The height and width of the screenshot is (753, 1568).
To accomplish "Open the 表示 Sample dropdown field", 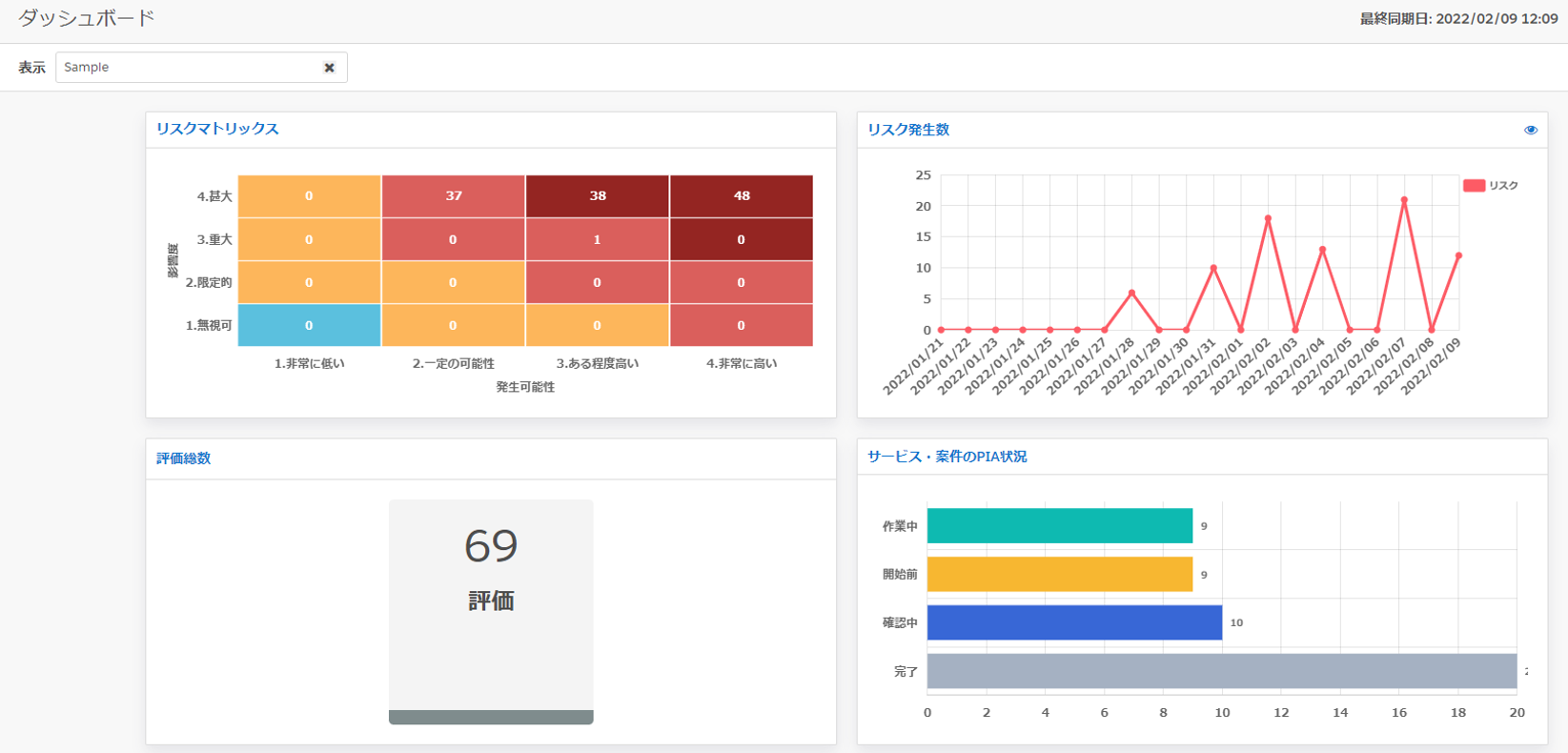I will [191, 68].
